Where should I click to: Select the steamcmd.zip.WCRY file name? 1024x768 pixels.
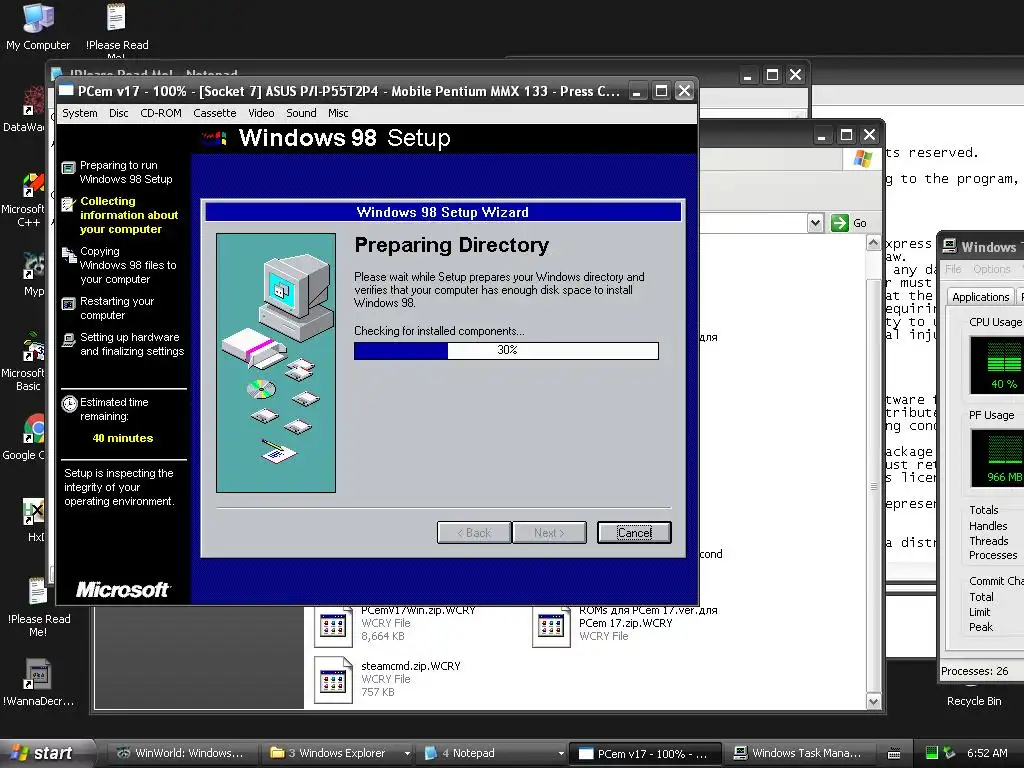pyautogui.click(x=411, y=666)
